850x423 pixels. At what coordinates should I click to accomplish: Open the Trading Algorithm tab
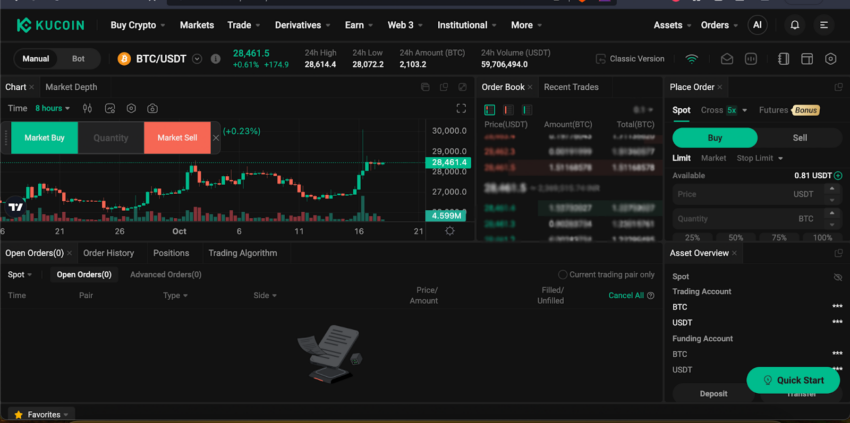[242, 253]
